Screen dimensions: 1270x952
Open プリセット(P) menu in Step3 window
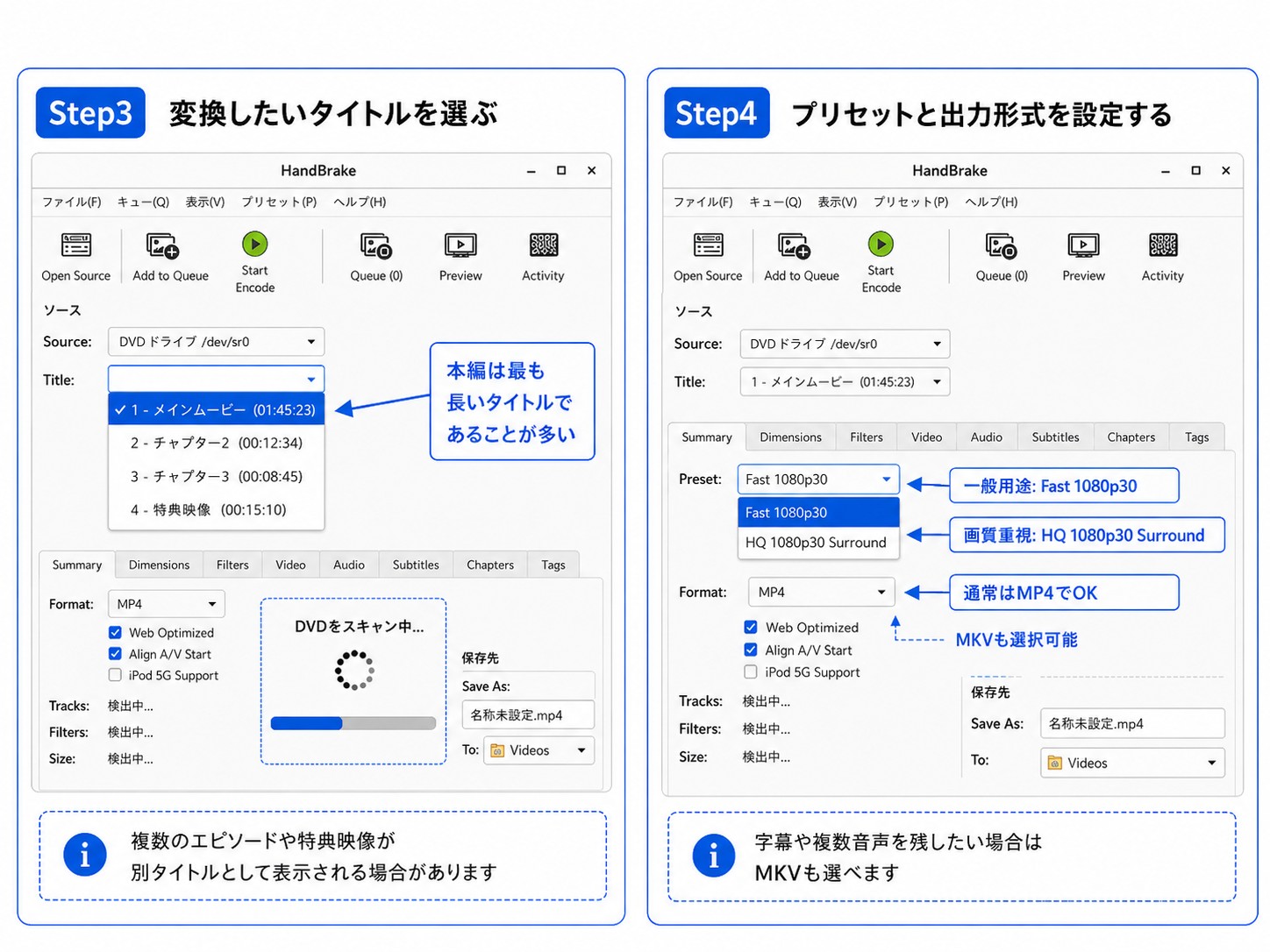[x=279, y=202]
